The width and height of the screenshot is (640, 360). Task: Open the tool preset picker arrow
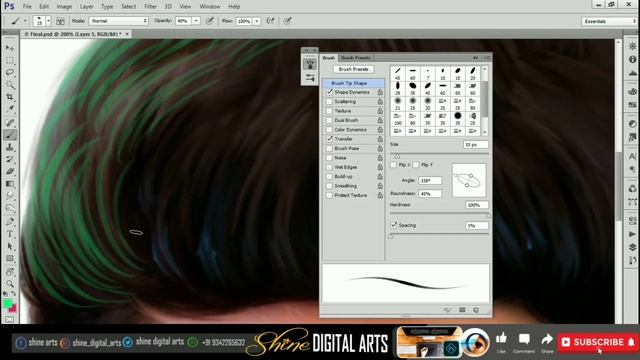coord(25,21)
